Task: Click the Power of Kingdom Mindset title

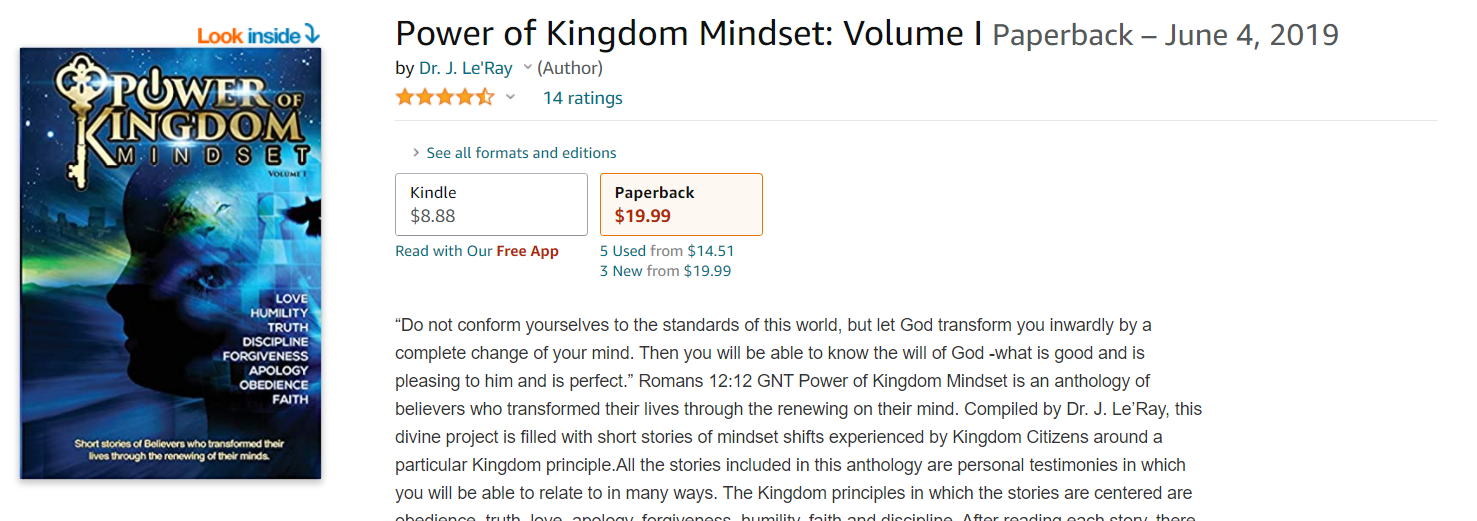Action: (x=688, y=35)
